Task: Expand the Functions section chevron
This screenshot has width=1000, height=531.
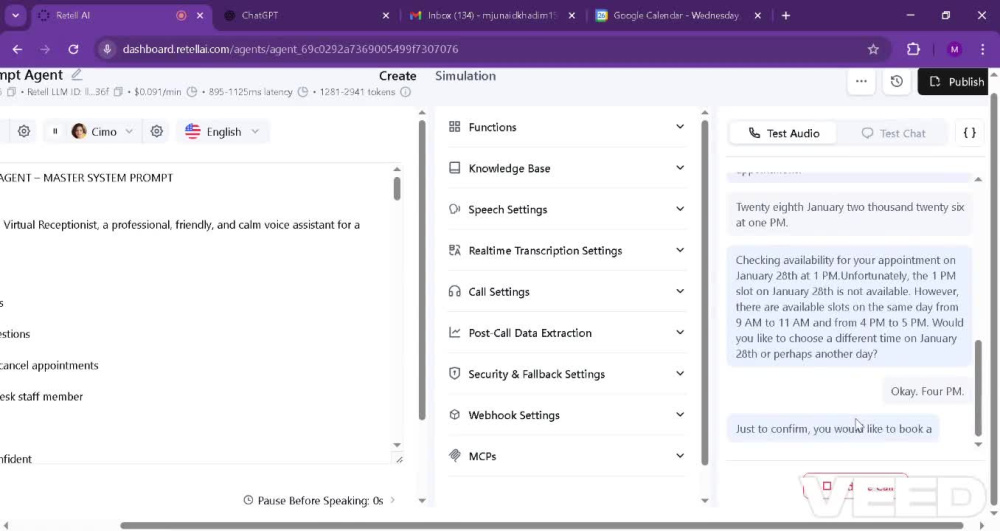Action: tap(680, 126)
